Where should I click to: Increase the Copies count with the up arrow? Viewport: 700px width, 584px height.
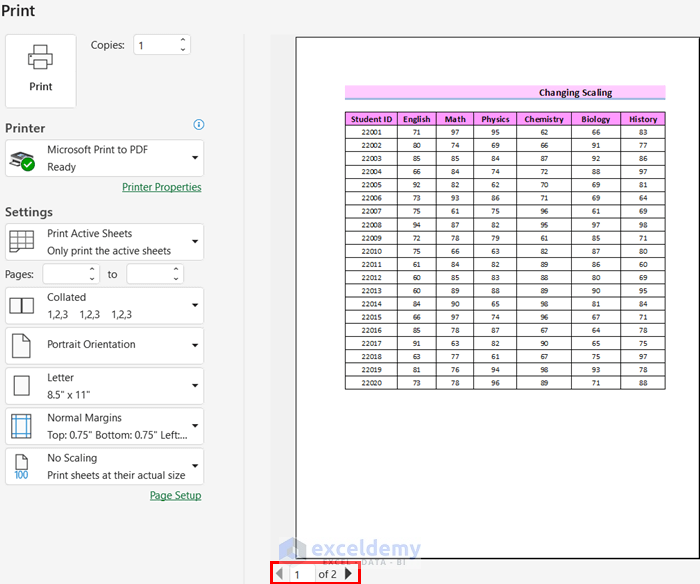coord(183,40)
